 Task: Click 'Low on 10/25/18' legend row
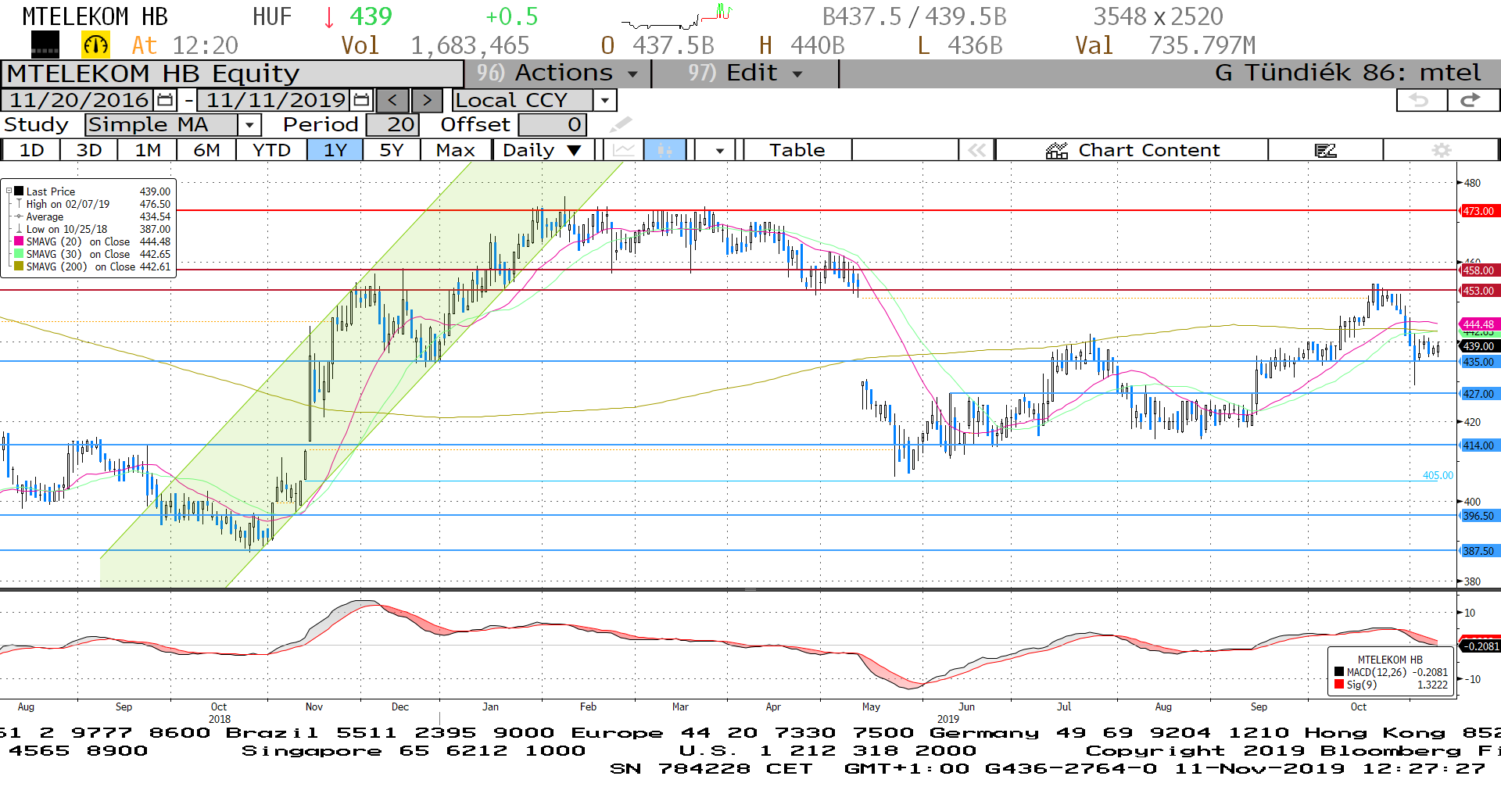(x=93, y=229)
